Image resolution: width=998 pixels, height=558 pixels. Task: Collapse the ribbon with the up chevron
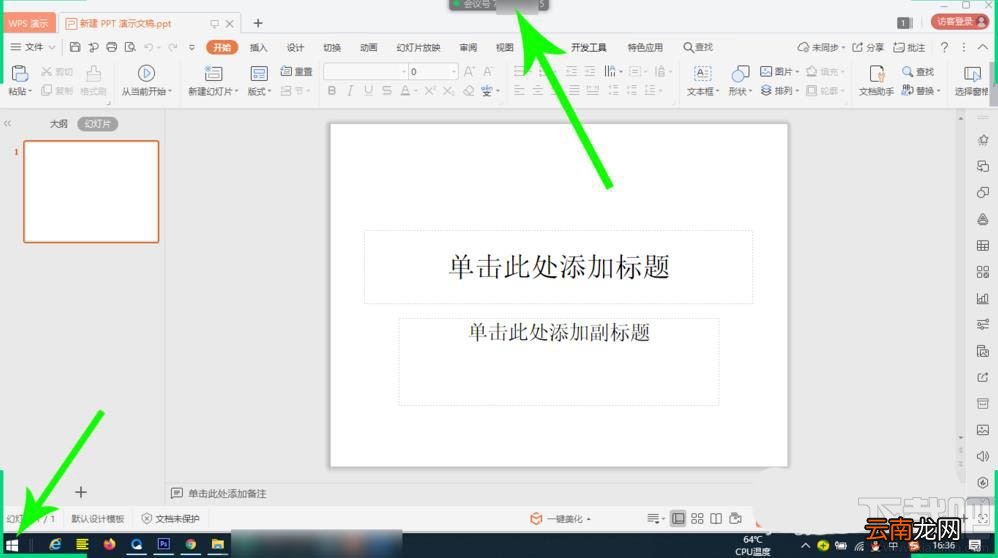tap(983, 47)
